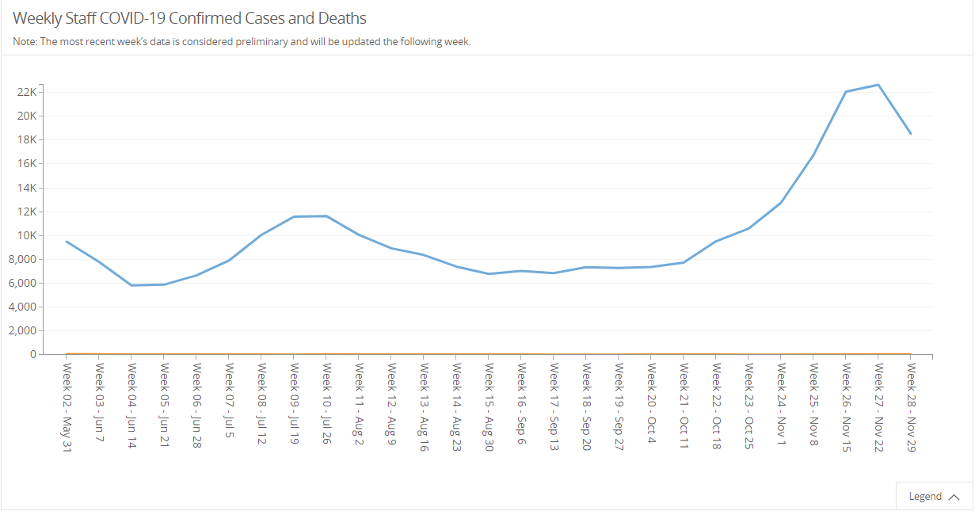Click the line's first data point above Week 02 - May 31
The image size is (977, 512).
(67, 241)
